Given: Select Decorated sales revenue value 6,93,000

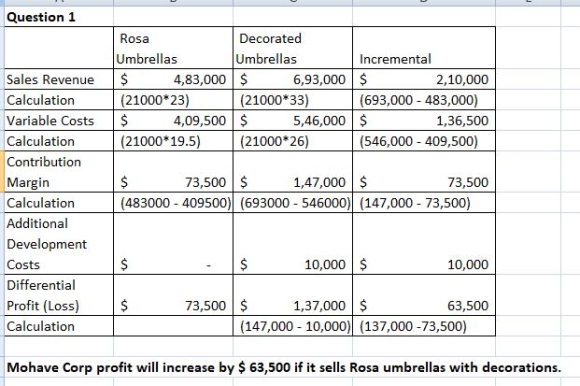Looking at the screenshot, I should click(x=293, y=79).
